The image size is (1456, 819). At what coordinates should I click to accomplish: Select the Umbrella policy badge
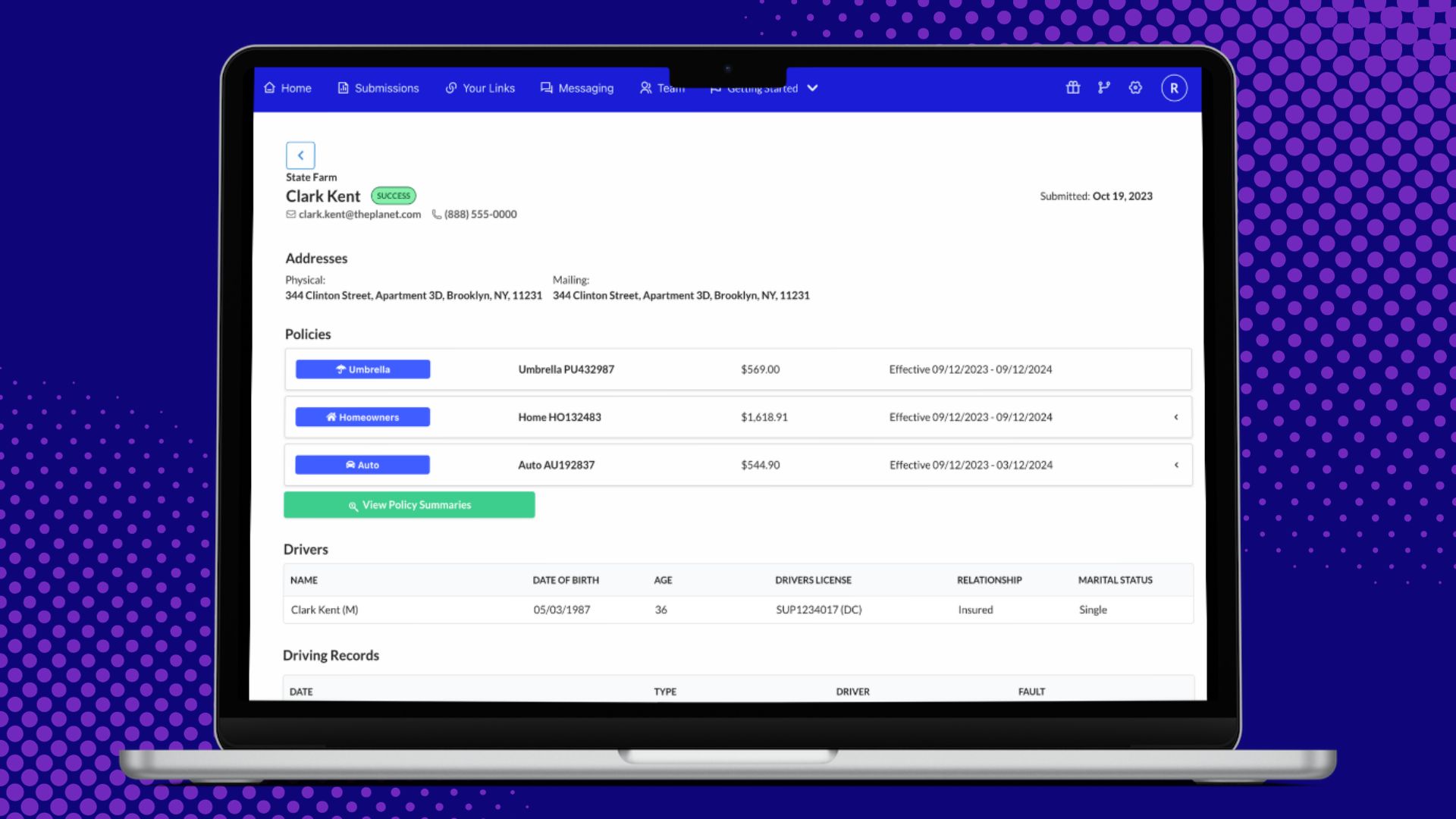[x=362, y=369]
